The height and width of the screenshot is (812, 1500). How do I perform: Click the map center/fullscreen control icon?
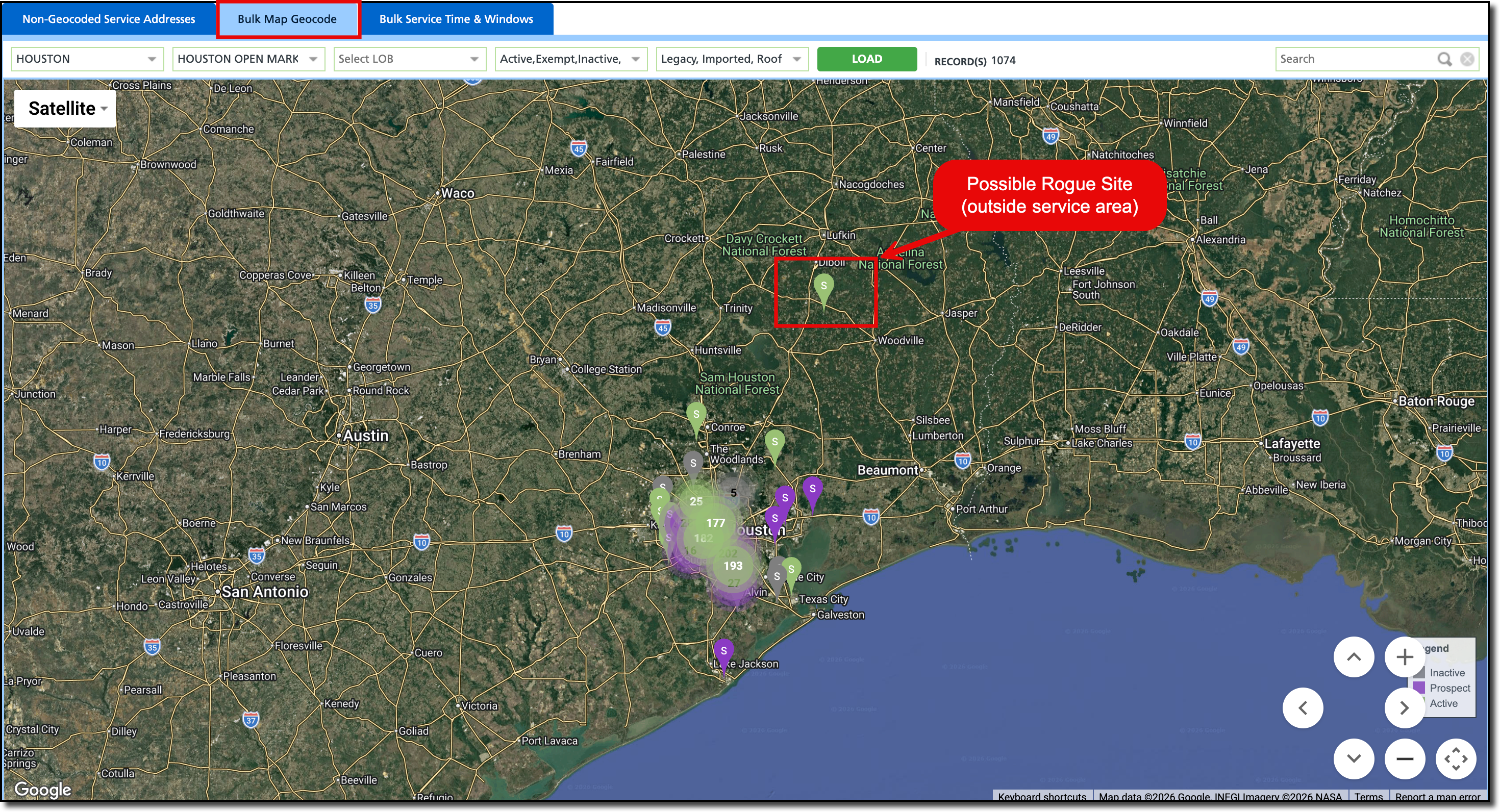pos(1455,758)
